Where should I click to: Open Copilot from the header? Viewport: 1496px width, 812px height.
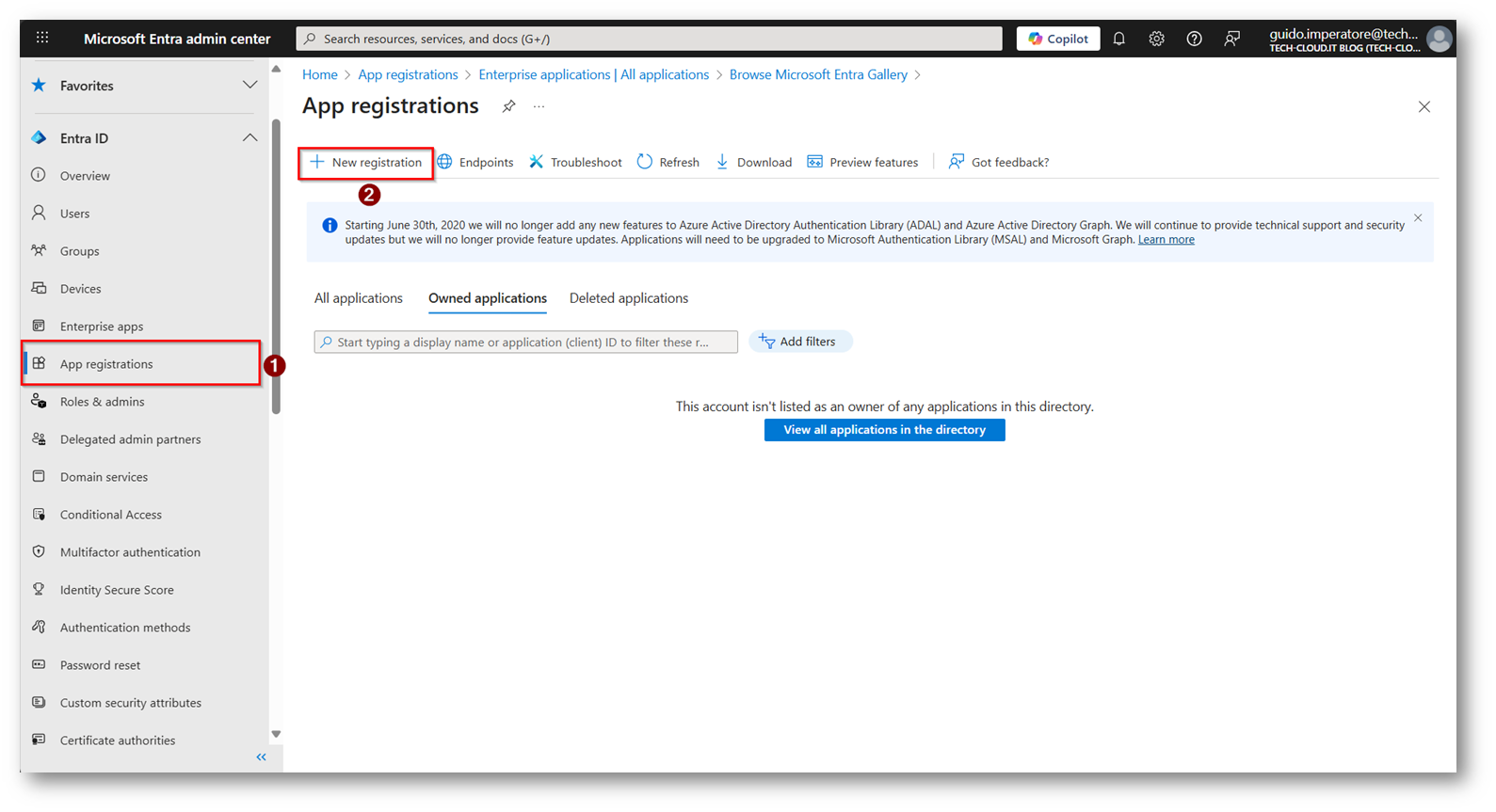pos(1058,39)
